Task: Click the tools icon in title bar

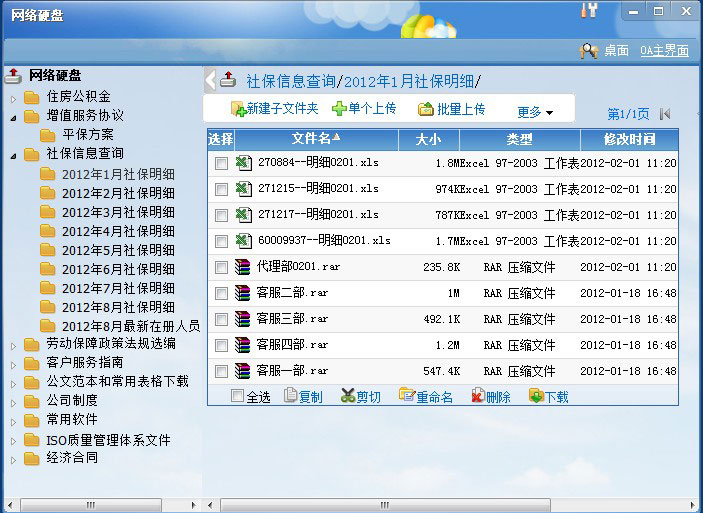Action: (x=589, y=11)
